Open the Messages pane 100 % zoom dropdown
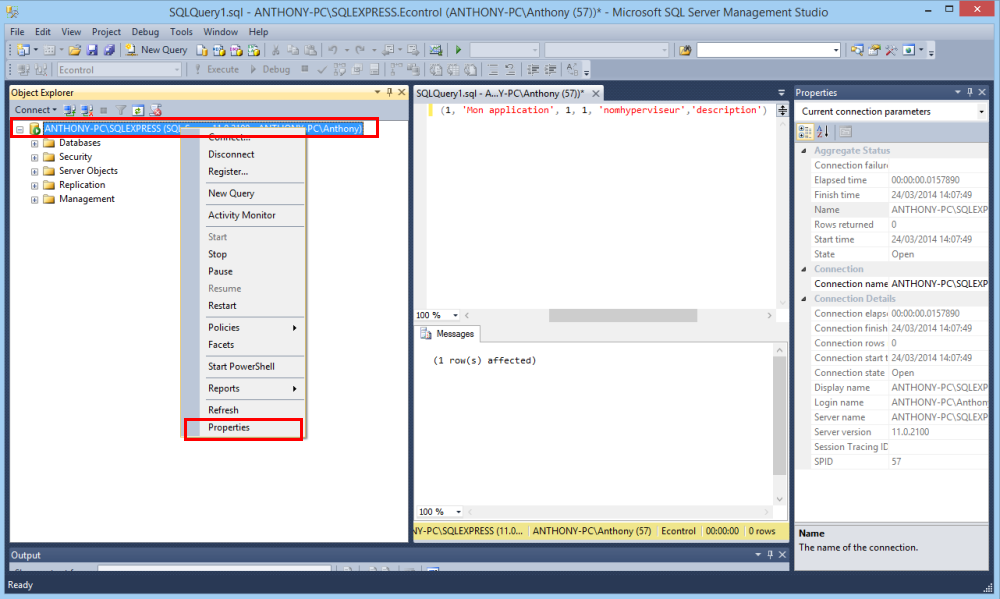 (458, 512)
